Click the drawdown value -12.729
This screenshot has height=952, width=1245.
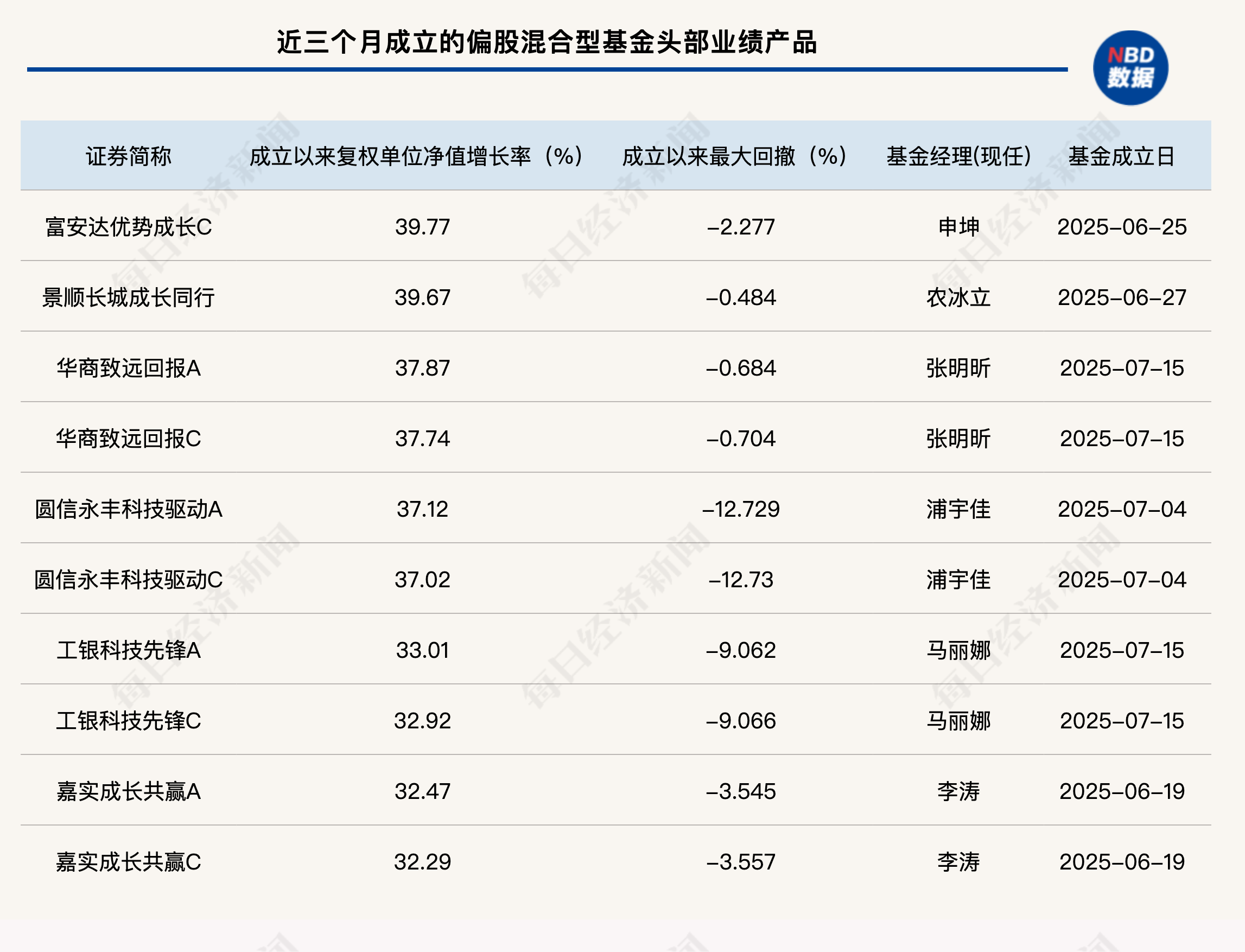click(741, 510)
